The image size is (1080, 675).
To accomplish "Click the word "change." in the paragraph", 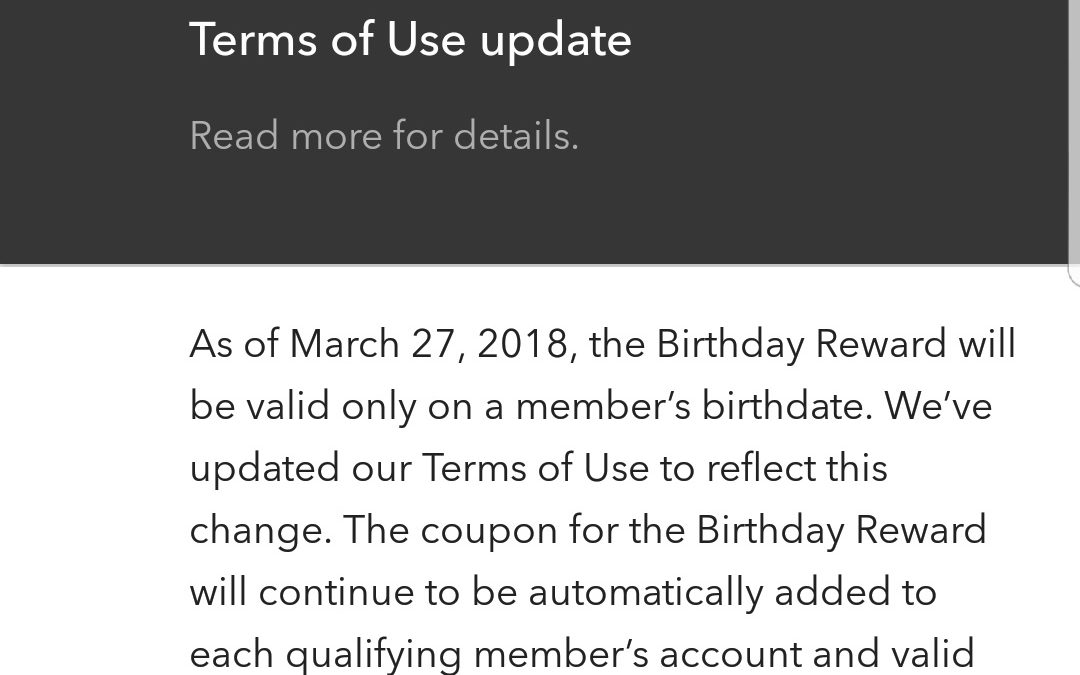I will tap(260, 531).
